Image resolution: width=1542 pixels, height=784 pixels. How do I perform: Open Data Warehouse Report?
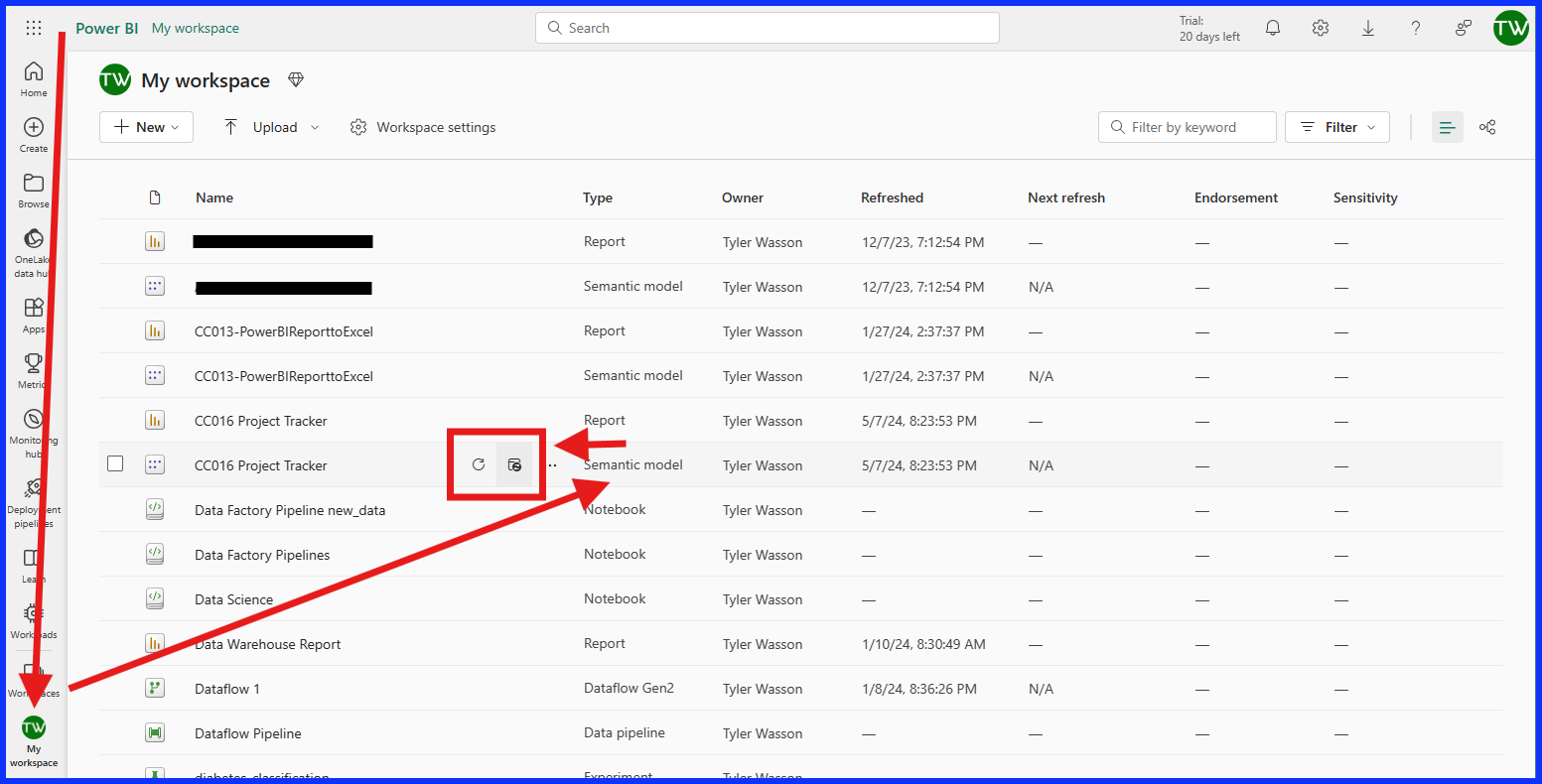(268, 644)
